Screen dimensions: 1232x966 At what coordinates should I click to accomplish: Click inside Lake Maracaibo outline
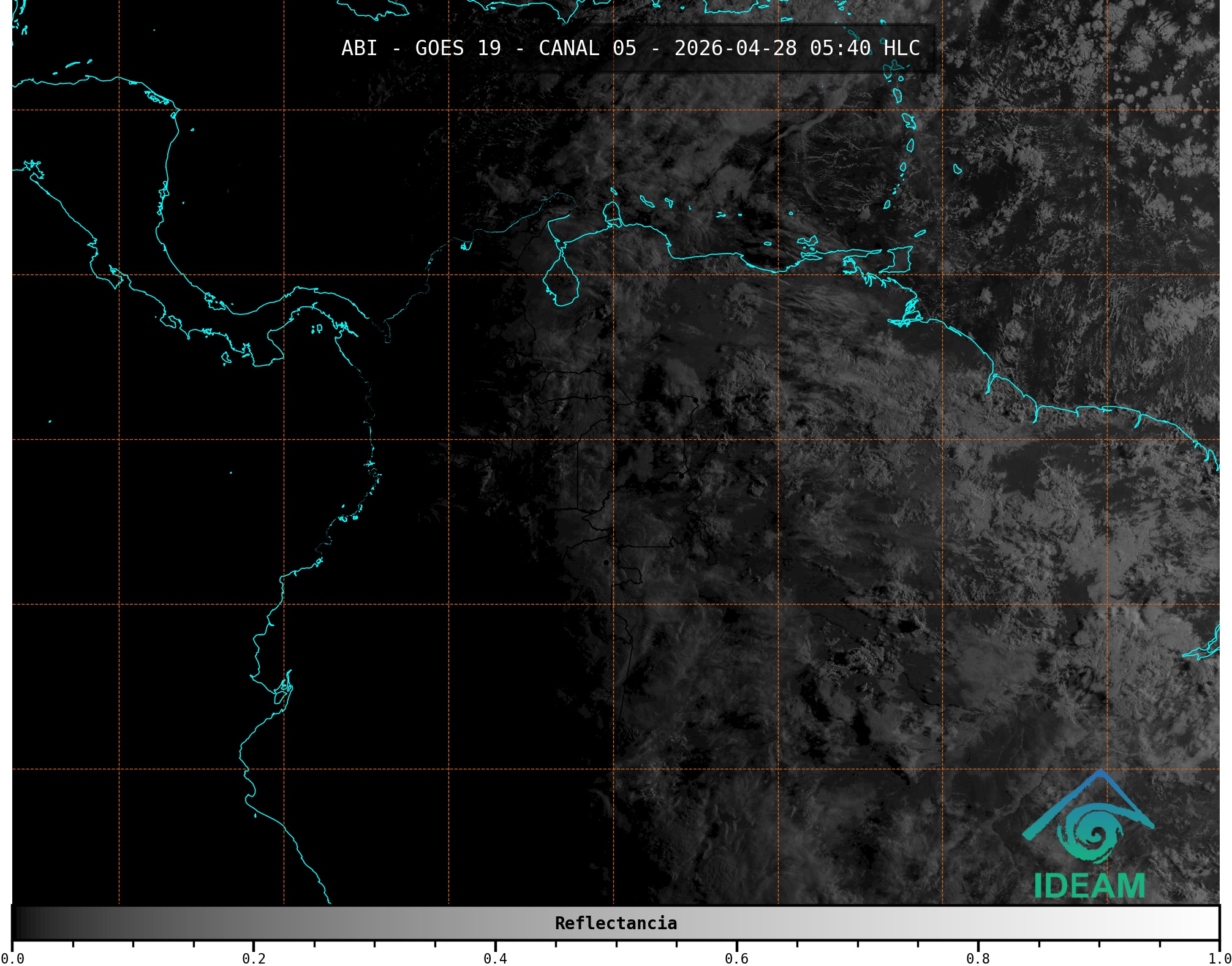(x=561, y=284)
